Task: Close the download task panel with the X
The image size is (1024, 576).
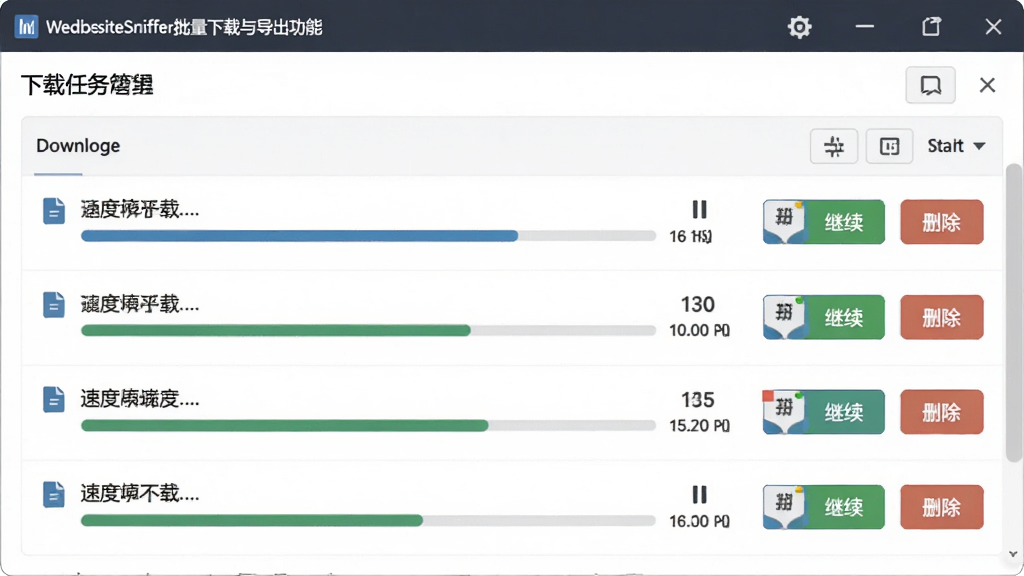Action: point(987,85)
